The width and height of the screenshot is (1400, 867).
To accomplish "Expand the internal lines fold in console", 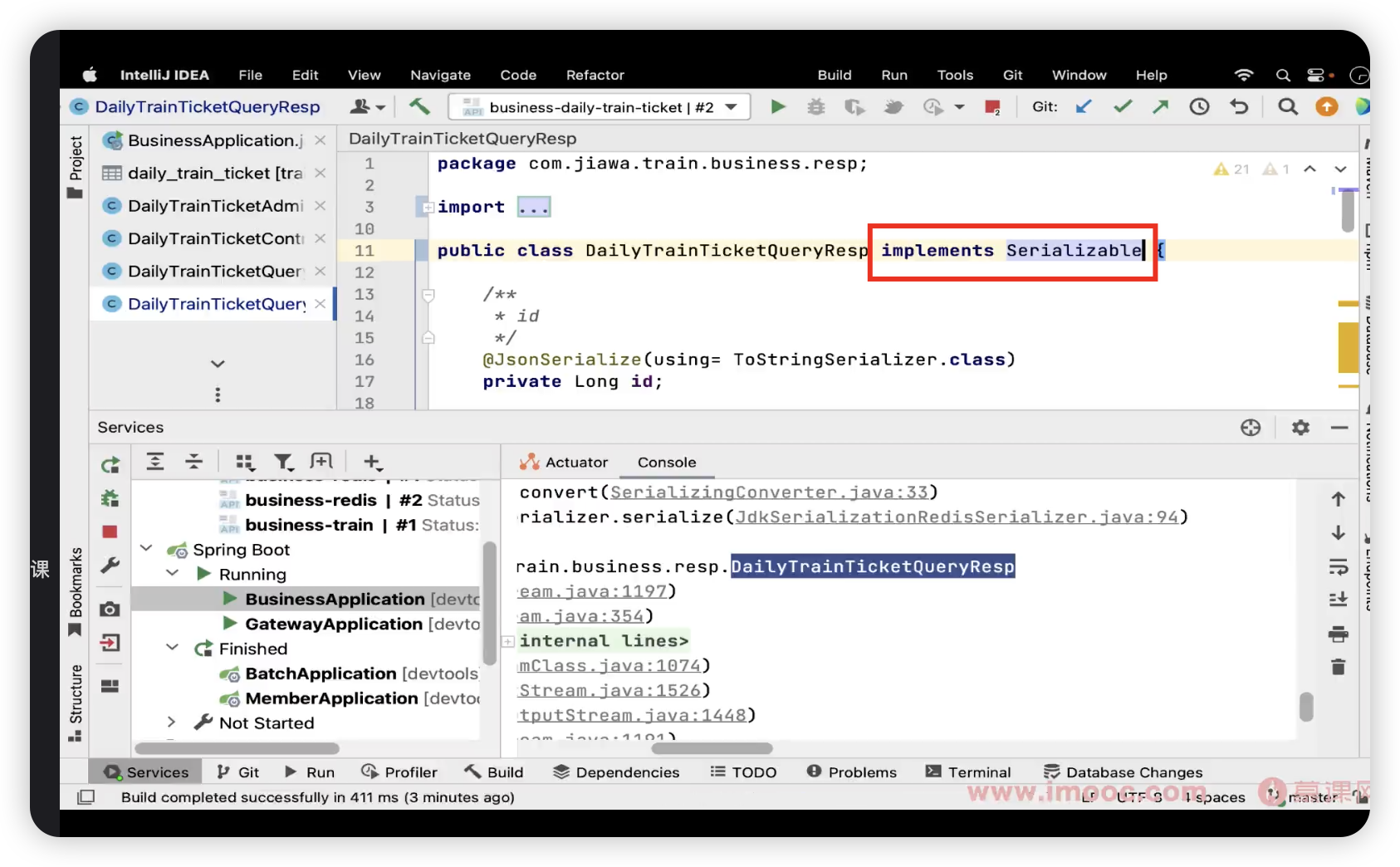I will [508, 641].
